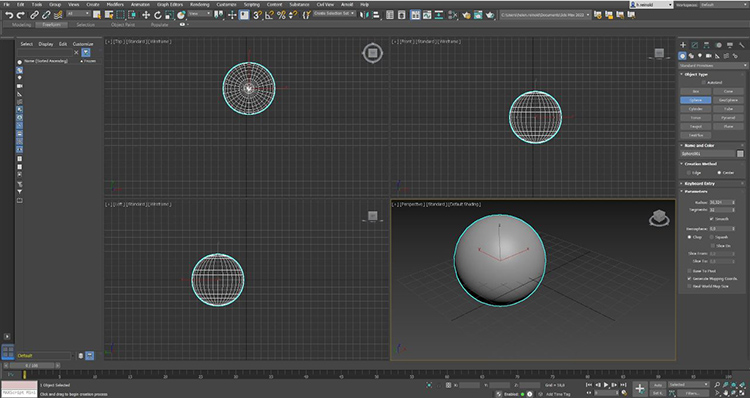
Task: Click the Play Animation button
Action: click(606, 385)
